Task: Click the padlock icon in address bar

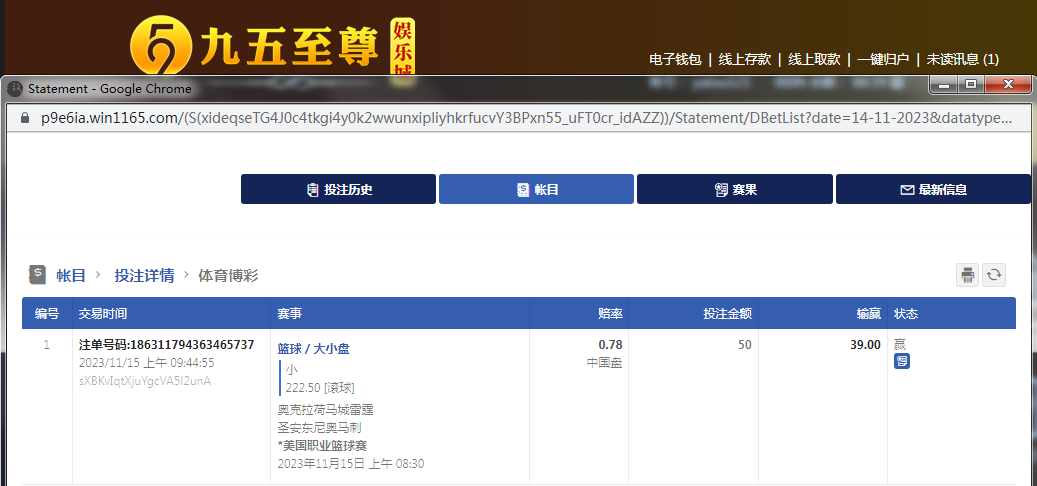Action: (25, 118)
